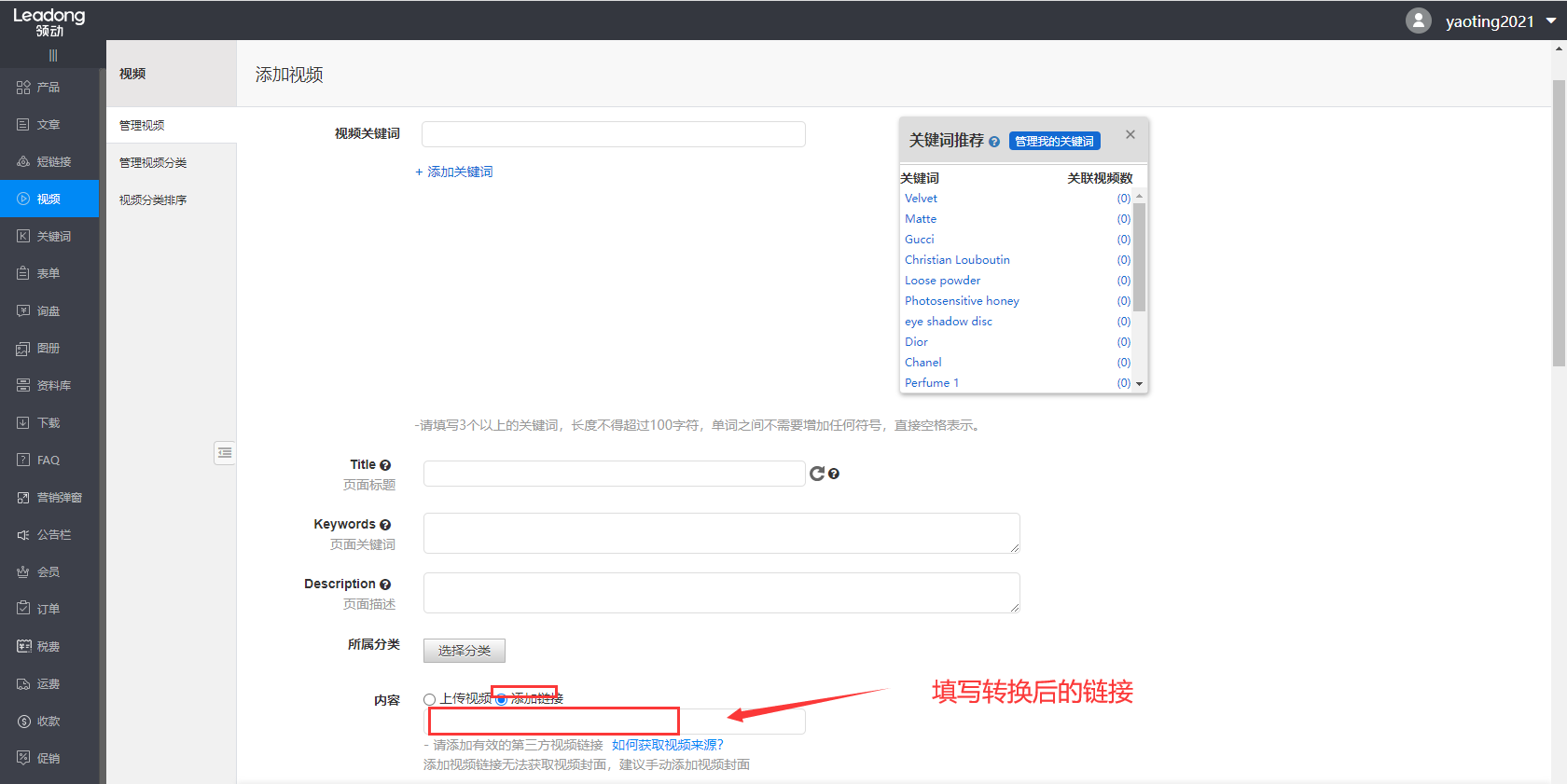Screen dimensions: 1567x784
Task: Click the + 添加关键词 link
Action: point(454,172)
